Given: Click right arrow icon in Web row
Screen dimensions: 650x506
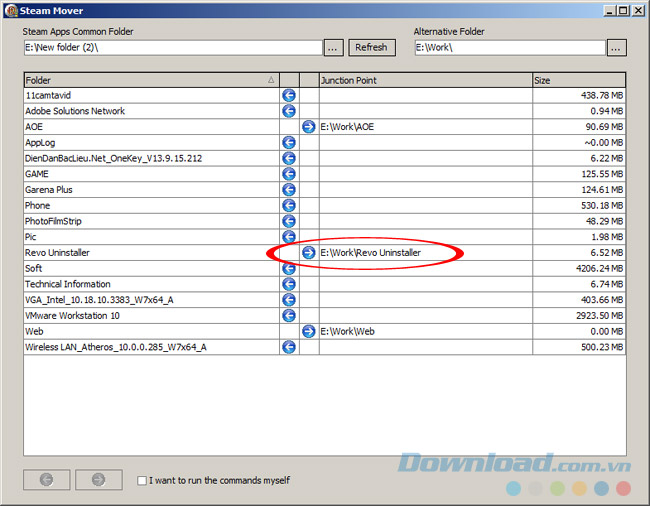Looking at the screenshot, I should coord(309,331).
